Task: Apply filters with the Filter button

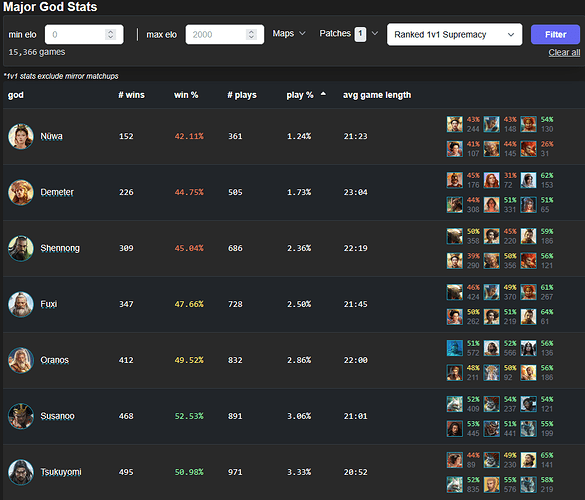Action: click(x=555, y=34)
